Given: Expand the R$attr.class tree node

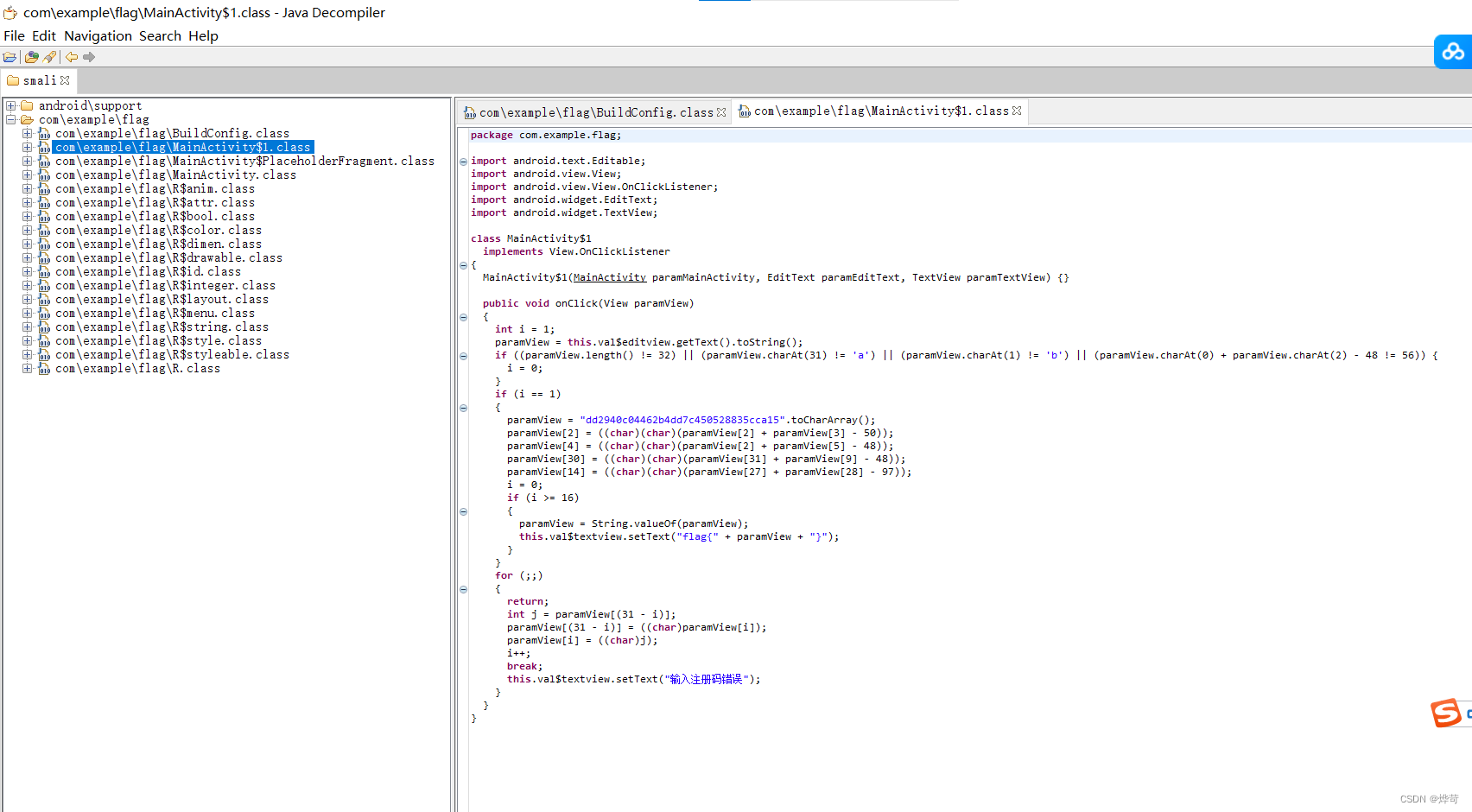Looking at the screenshot, I should click(28, 202).
